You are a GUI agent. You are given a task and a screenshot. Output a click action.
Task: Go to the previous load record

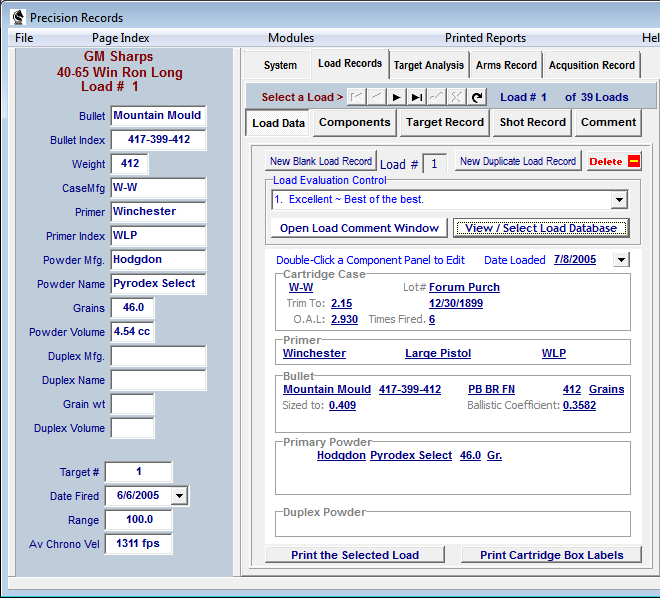click(376, 97)
